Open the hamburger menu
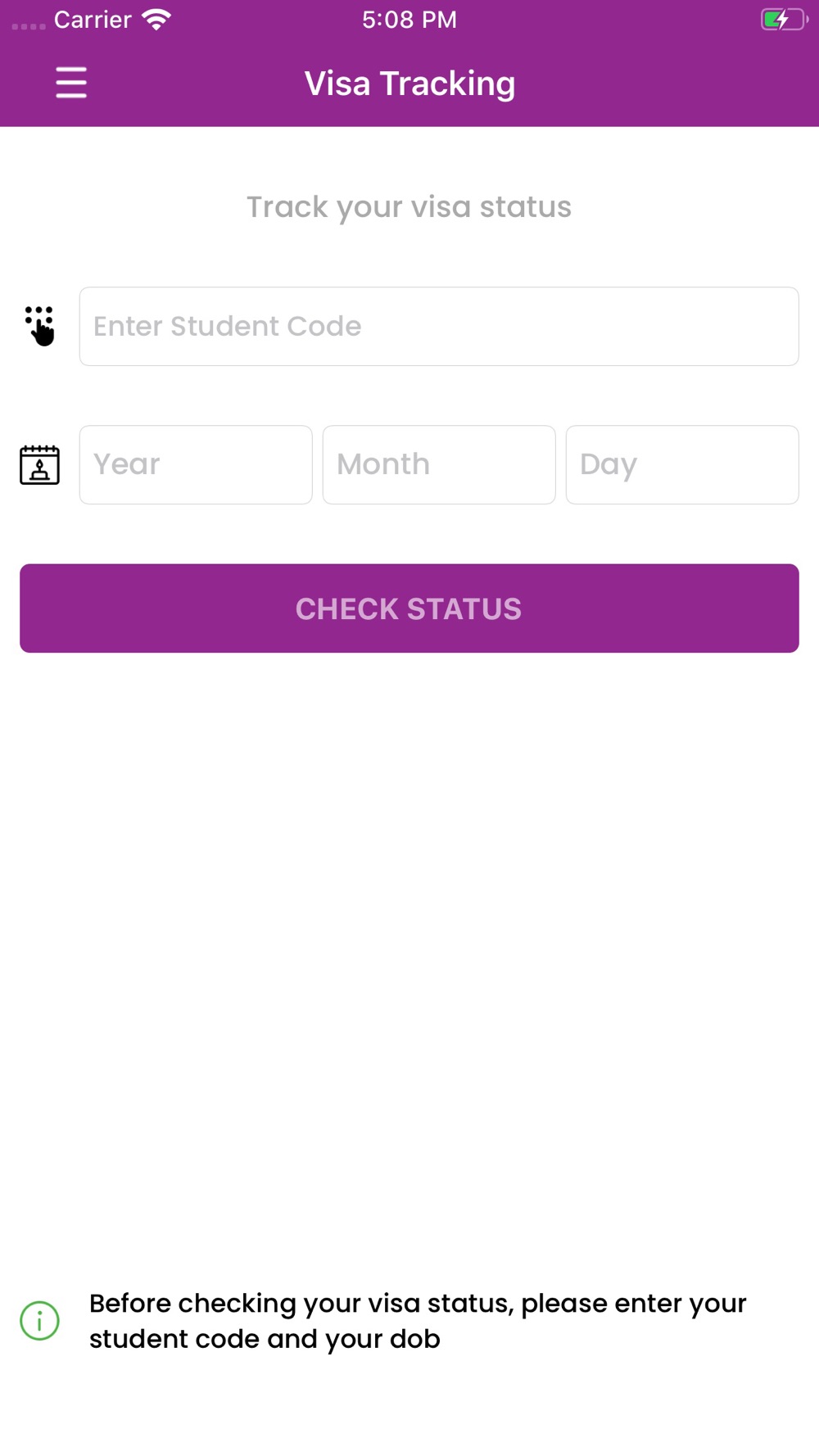 click(x=71, y=83)
